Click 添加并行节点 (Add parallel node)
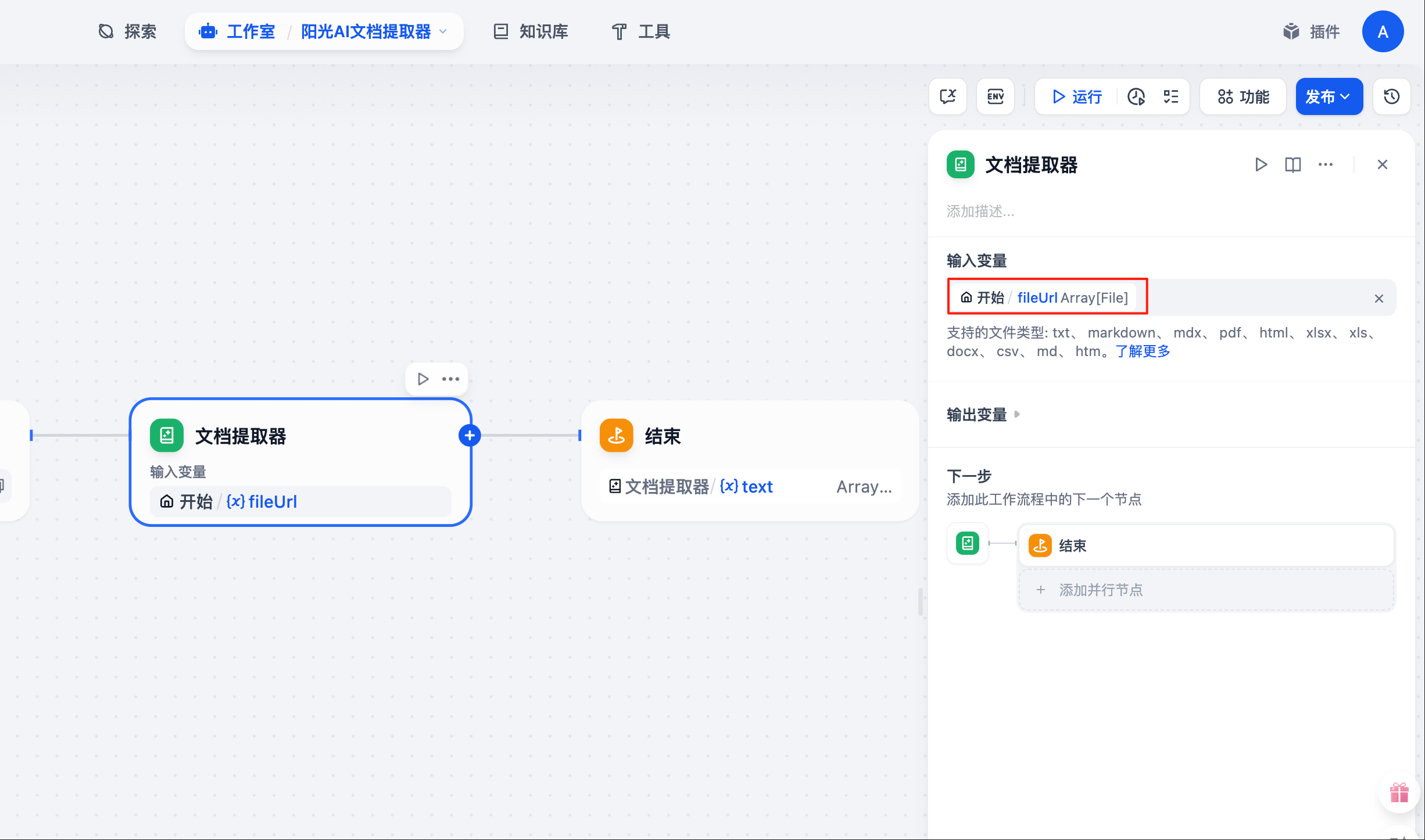Screen dimensions: 1425x840 point(1206,590)
